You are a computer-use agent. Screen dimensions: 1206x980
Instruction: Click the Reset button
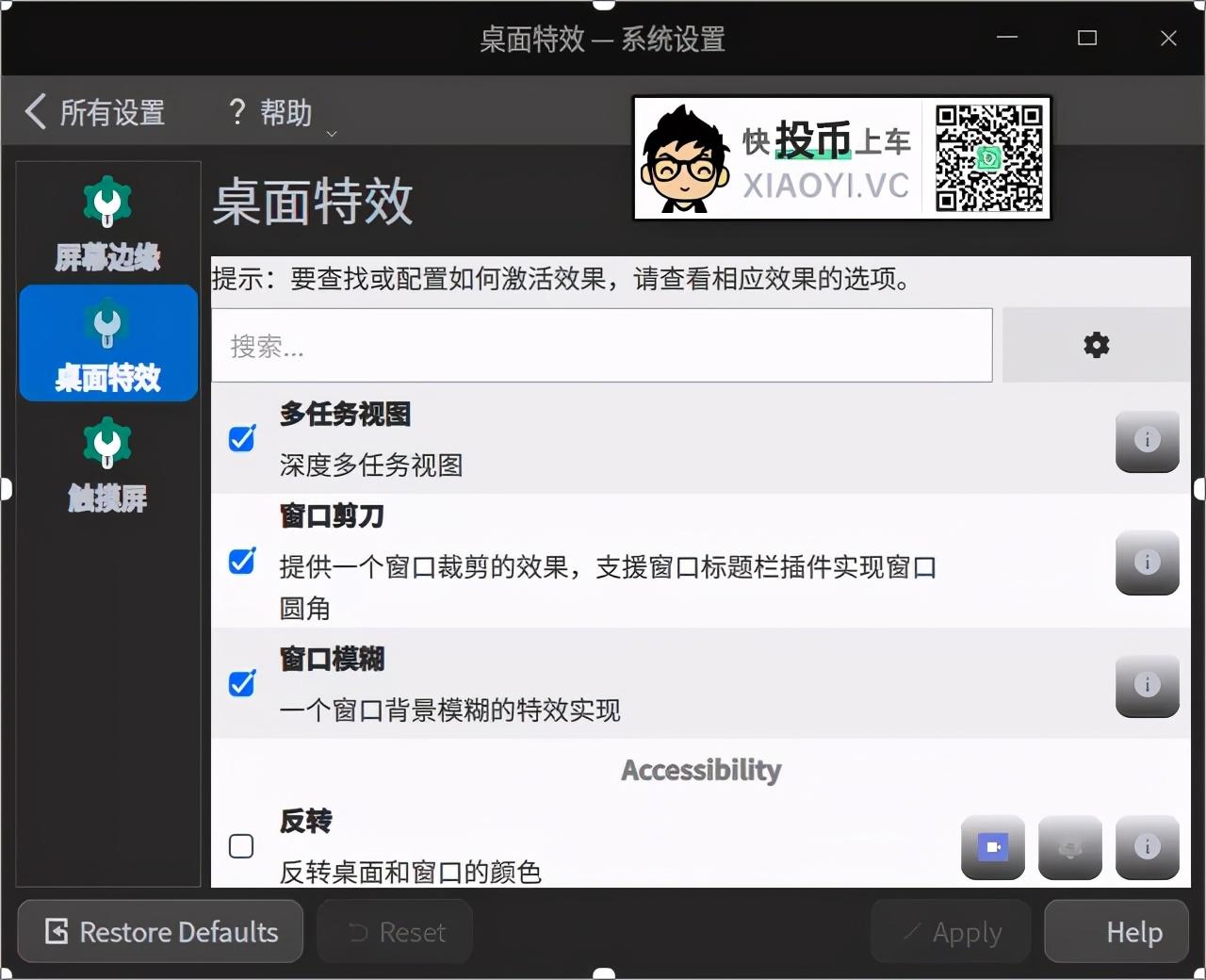(x=394, y=931)
